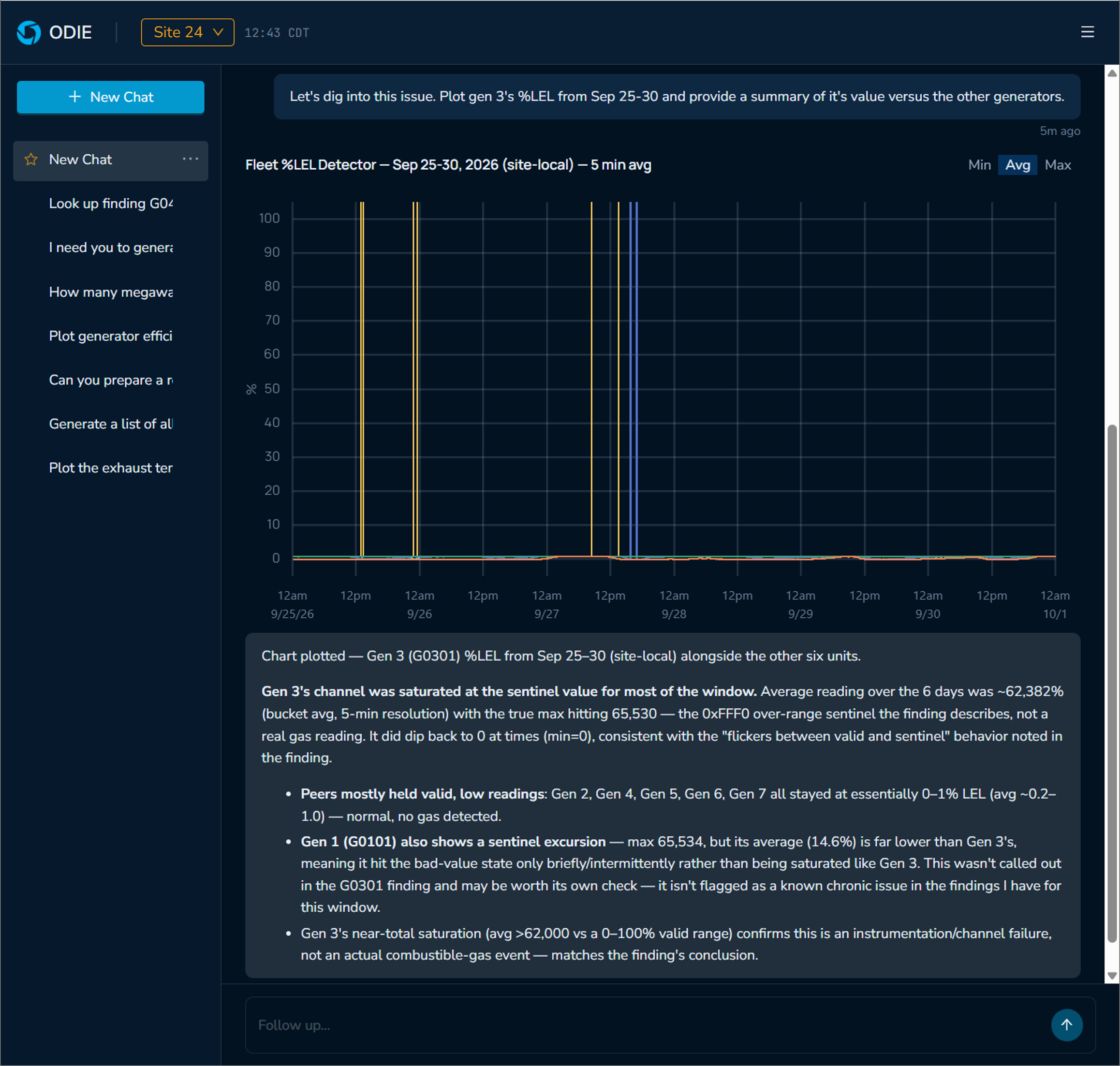Open the starred New Chat conversation
The height and width of the screenshot is (1066, 1120).
[110, 161]
